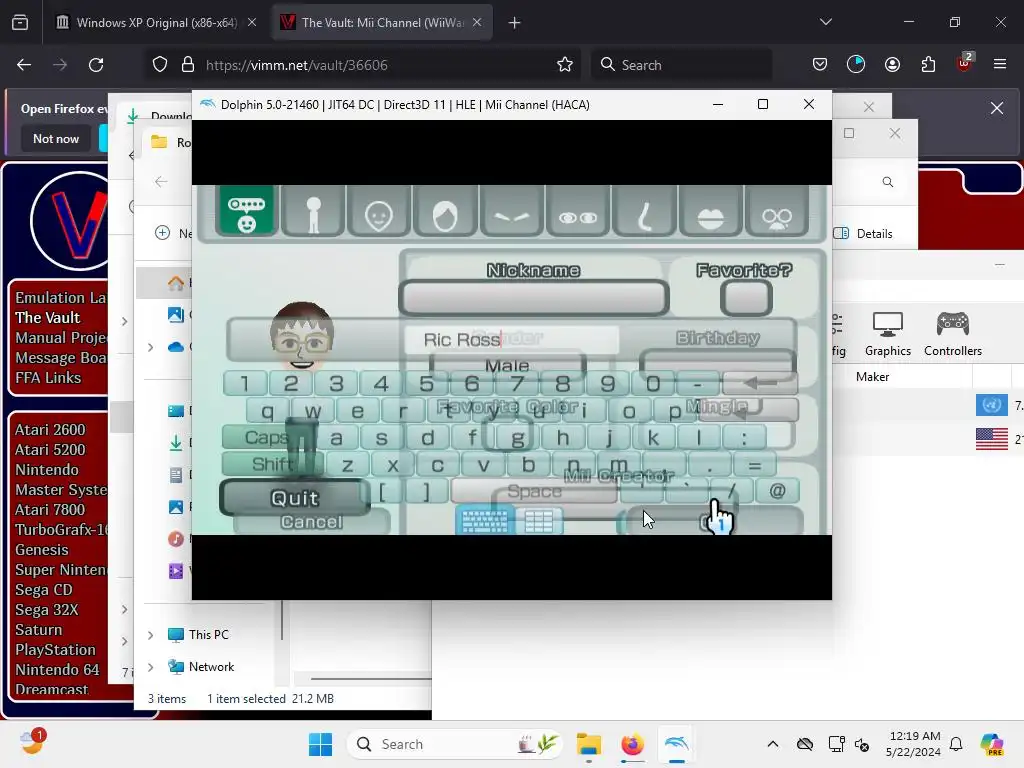
Task: Open the Mii glasses and features tab
Action: pos(776,210)
